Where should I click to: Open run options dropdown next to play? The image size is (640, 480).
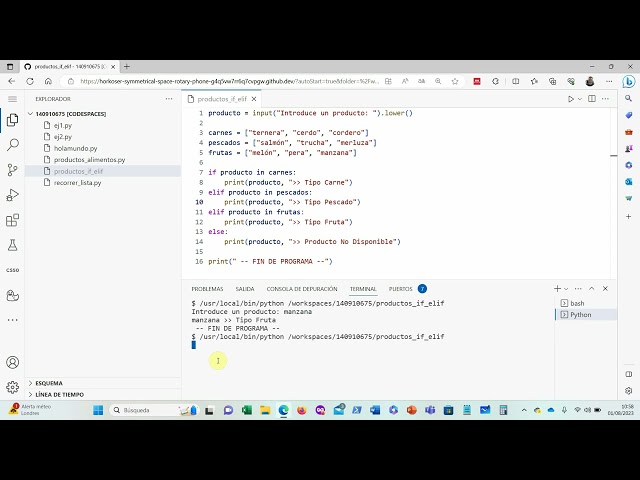tap(580, 99)
